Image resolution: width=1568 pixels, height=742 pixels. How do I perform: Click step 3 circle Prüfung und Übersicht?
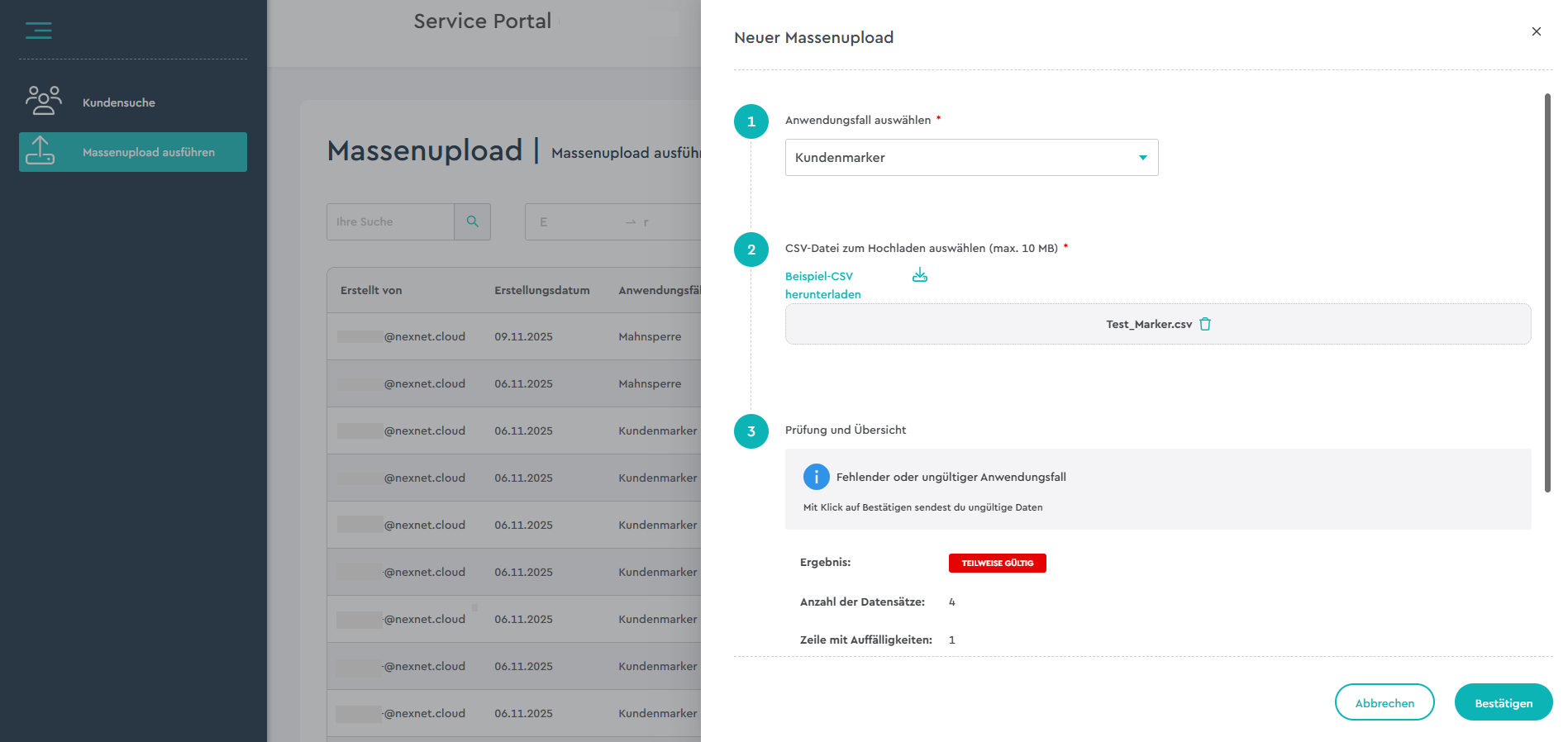(x=751, y=431)
